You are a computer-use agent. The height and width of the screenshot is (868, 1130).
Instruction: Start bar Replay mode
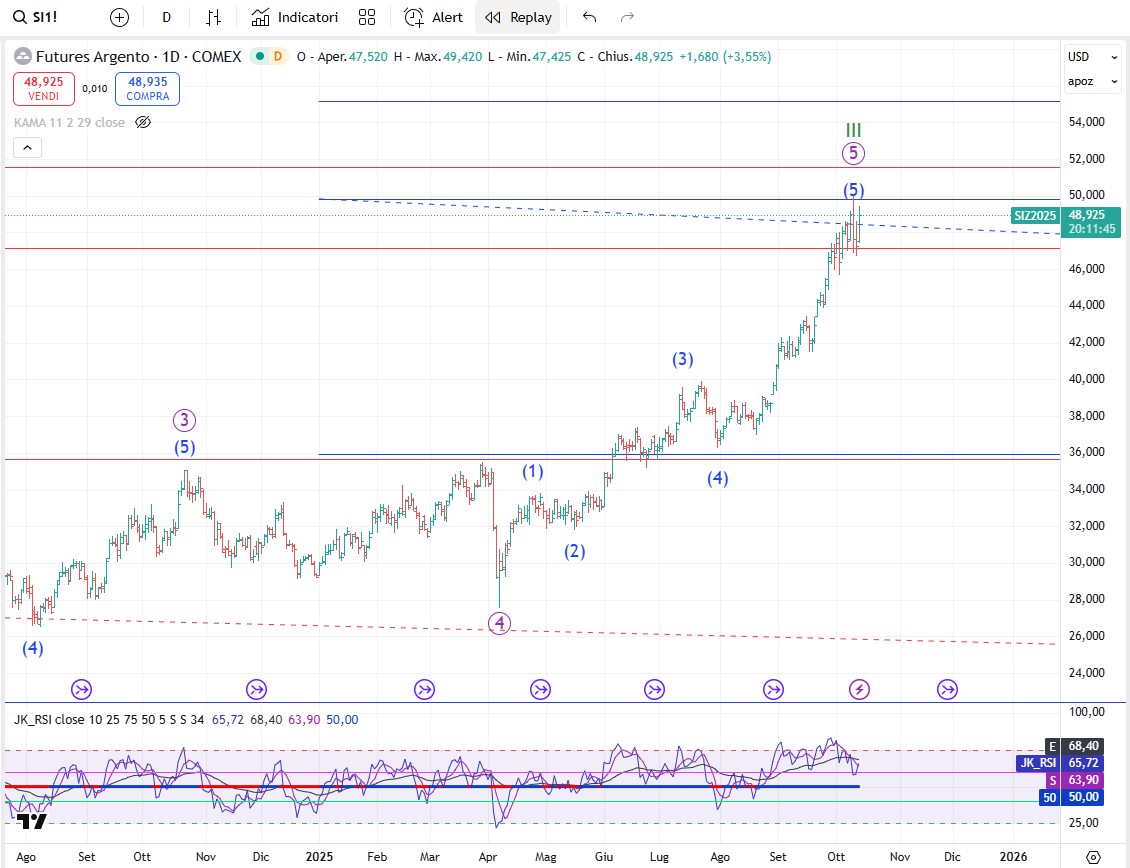[519, 17]
